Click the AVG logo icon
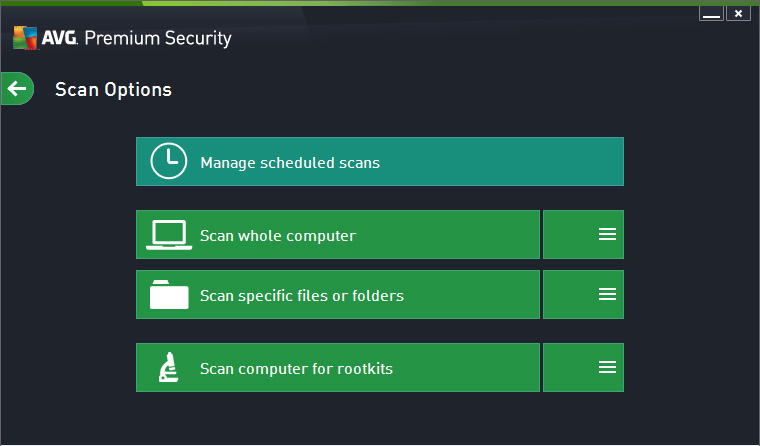Viewport: 760px width, 446px height. click(25, 38)
